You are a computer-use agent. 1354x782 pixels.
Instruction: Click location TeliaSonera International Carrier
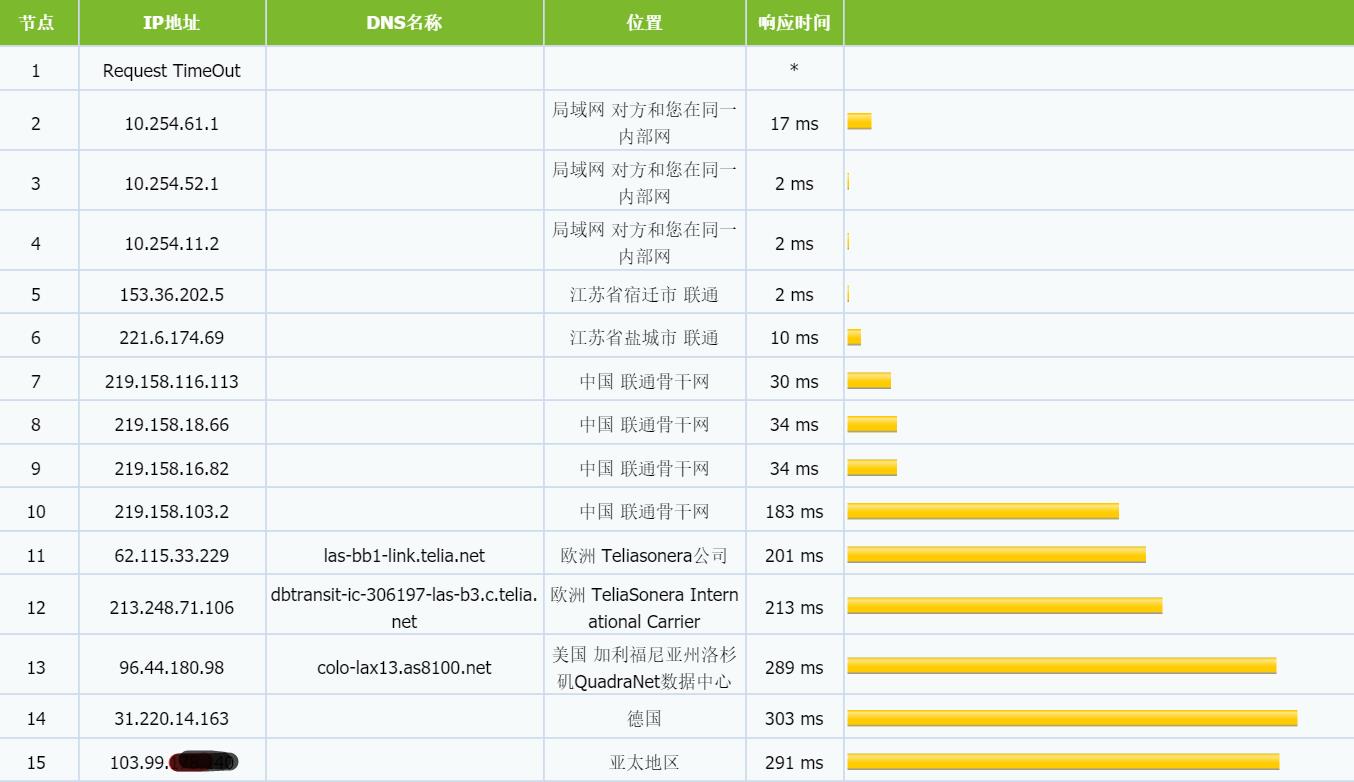pos(645,608)
